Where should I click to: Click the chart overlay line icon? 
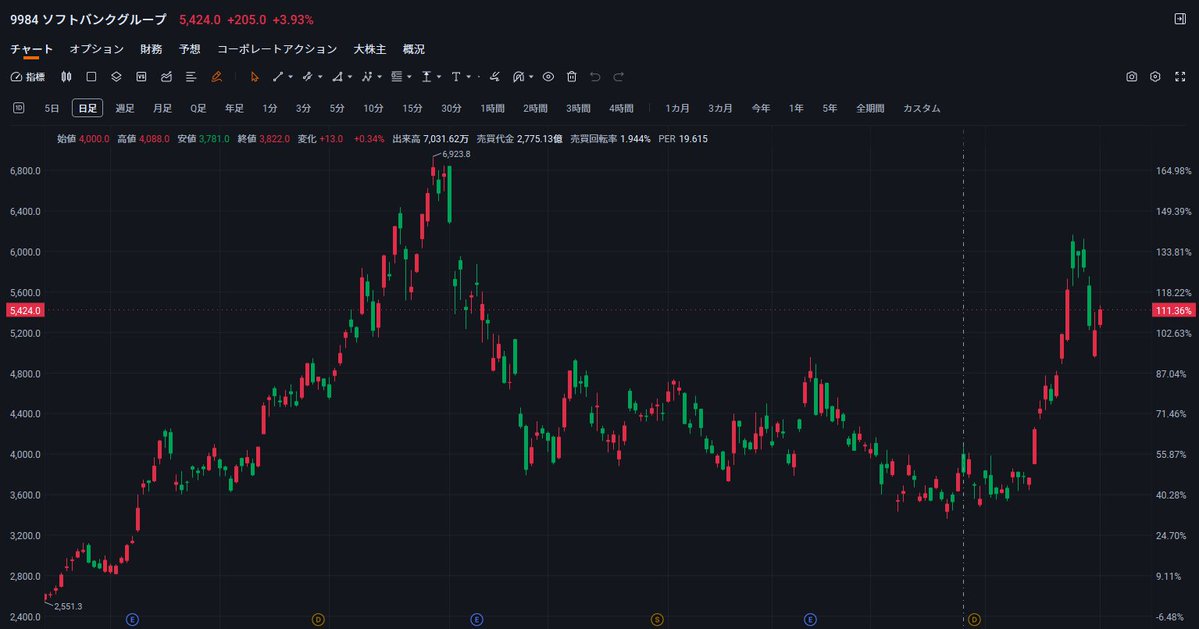[166, 76]
